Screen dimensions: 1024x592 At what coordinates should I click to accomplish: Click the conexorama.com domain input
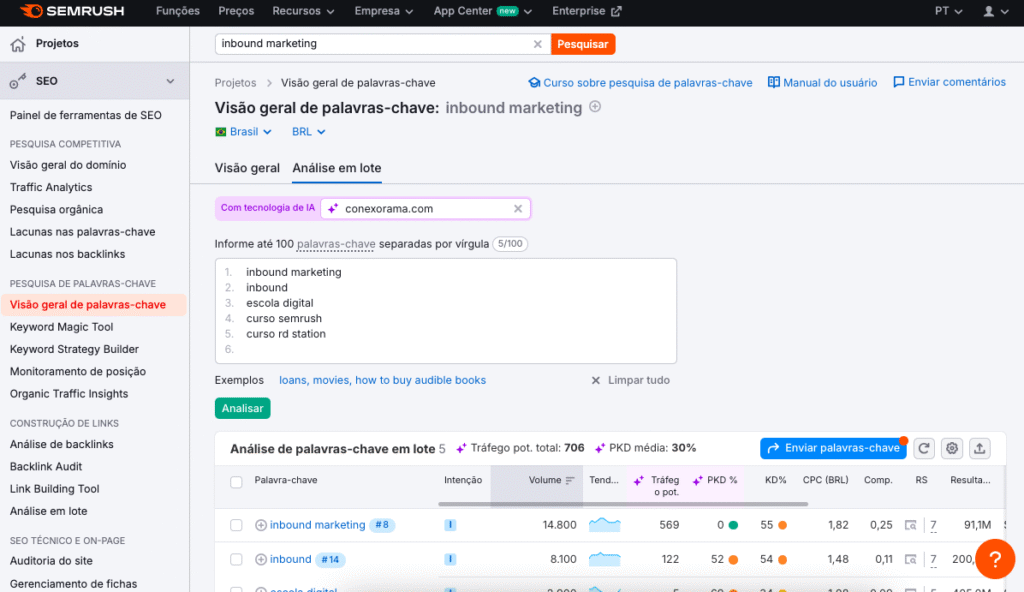click(426, 208)
